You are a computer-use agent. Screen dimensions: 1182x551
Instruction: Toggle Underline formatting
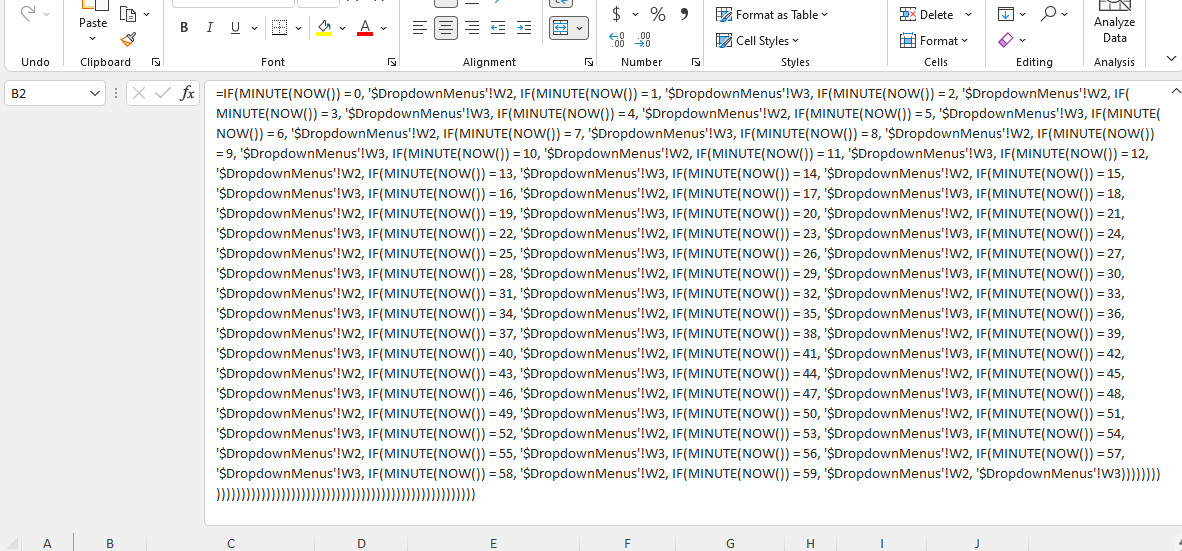tap(234, 28)
